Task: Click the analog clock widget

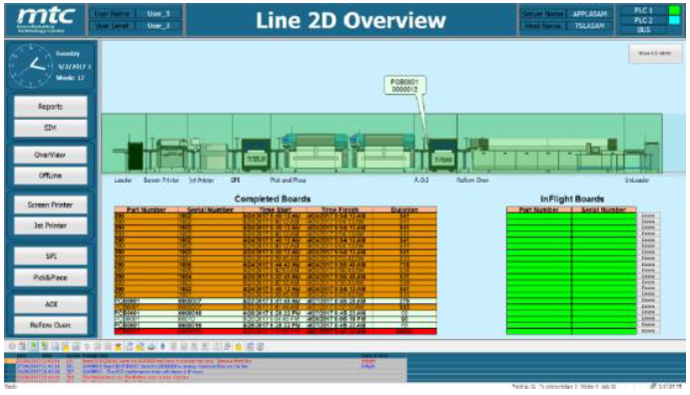Action: point(31,66)
